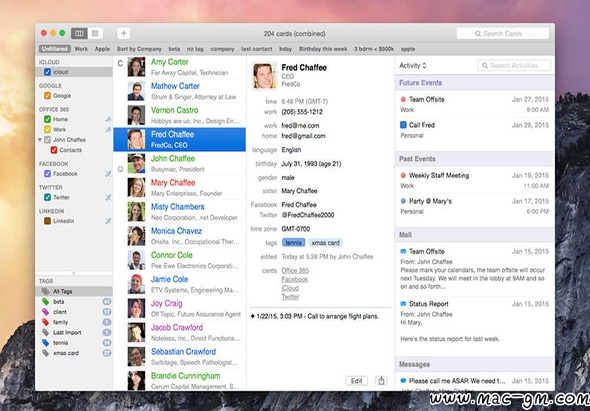Select the blue tennis tag icon in sidebar
The image size is (590, 411).
click(46, 343)
